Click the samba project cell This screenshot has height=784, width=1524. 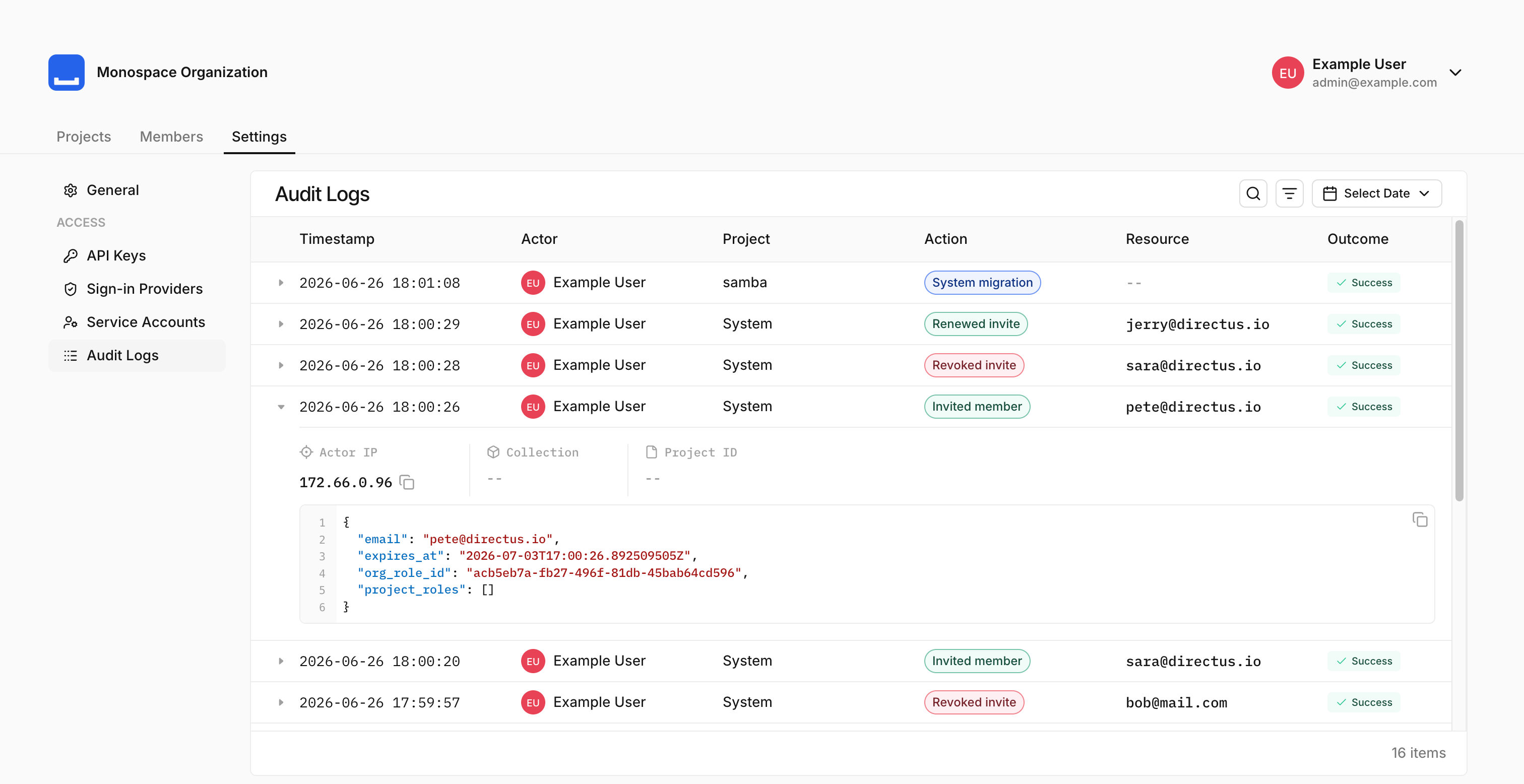744,283
